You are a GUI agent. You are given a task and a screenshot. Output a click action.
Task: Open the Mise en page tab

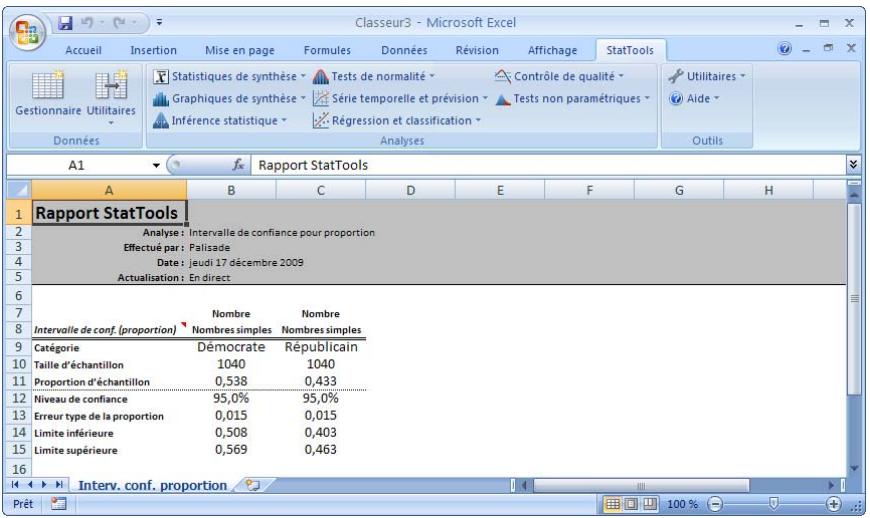coord(240,50)
